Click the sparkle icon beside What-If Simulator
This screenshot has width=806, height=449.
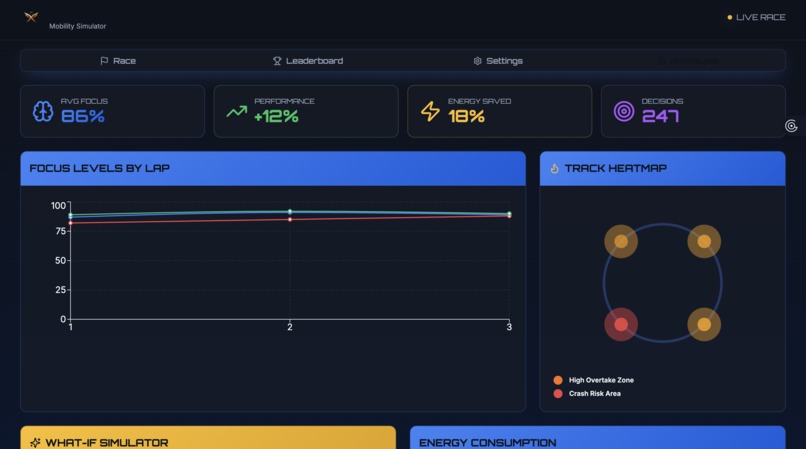pos(35,442)
